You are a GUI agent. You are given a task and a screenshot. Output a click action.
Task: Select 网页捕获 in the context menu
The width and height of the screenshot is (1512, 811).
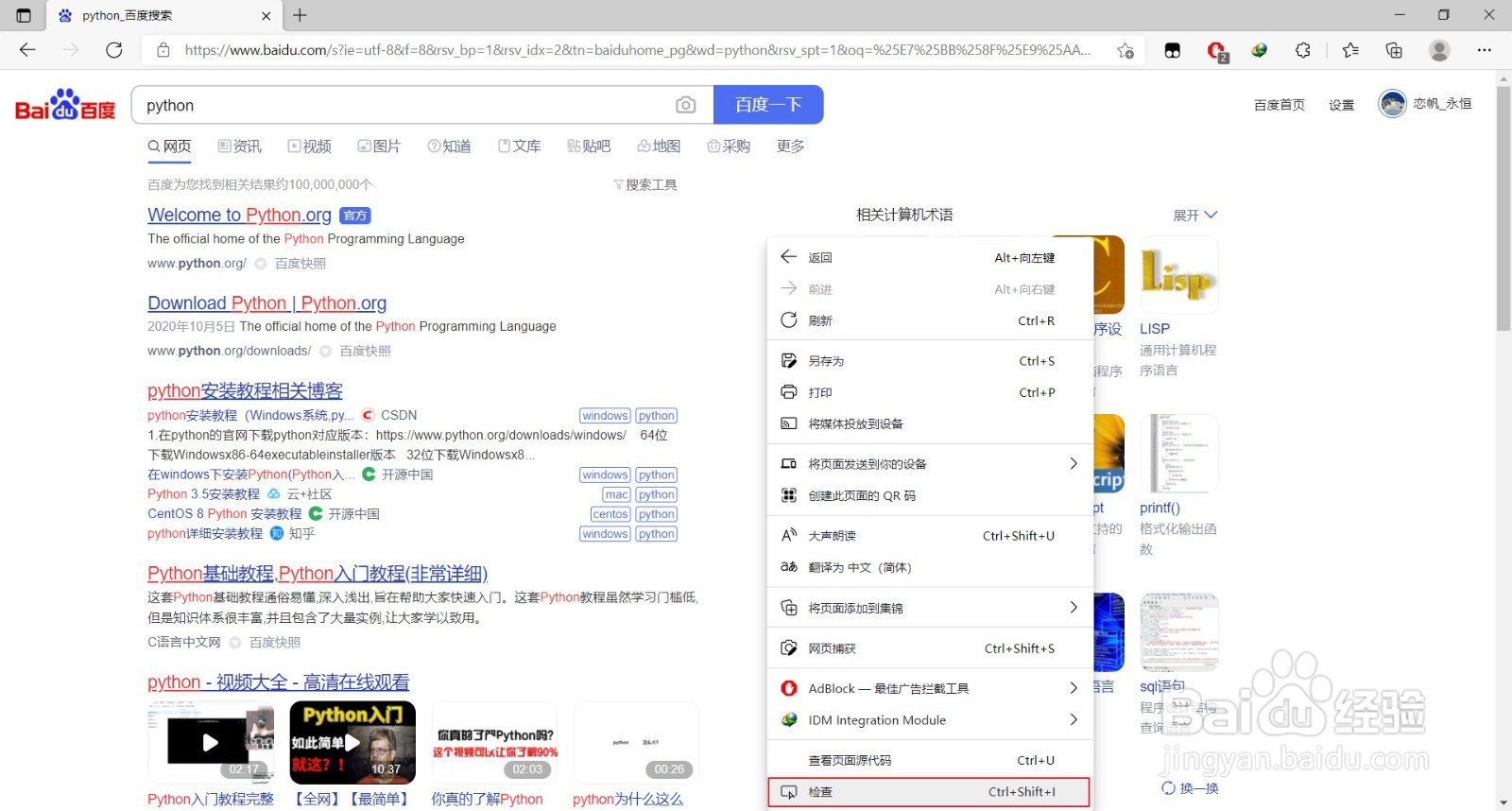930,648
